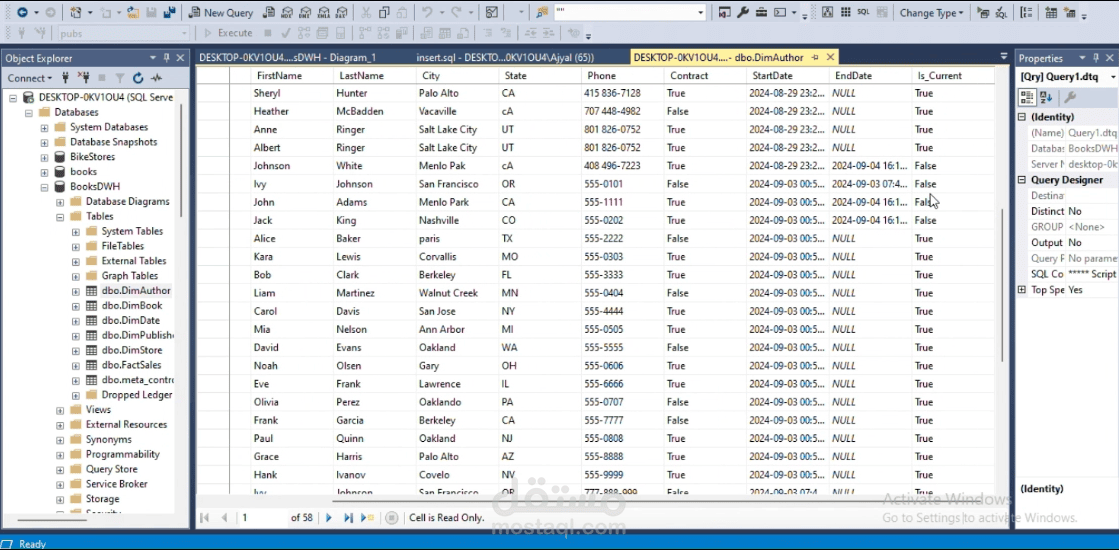Screen dimensions: 1119x550
Task: Select the Views folder in Object Explorer
Action: point(98,409)
